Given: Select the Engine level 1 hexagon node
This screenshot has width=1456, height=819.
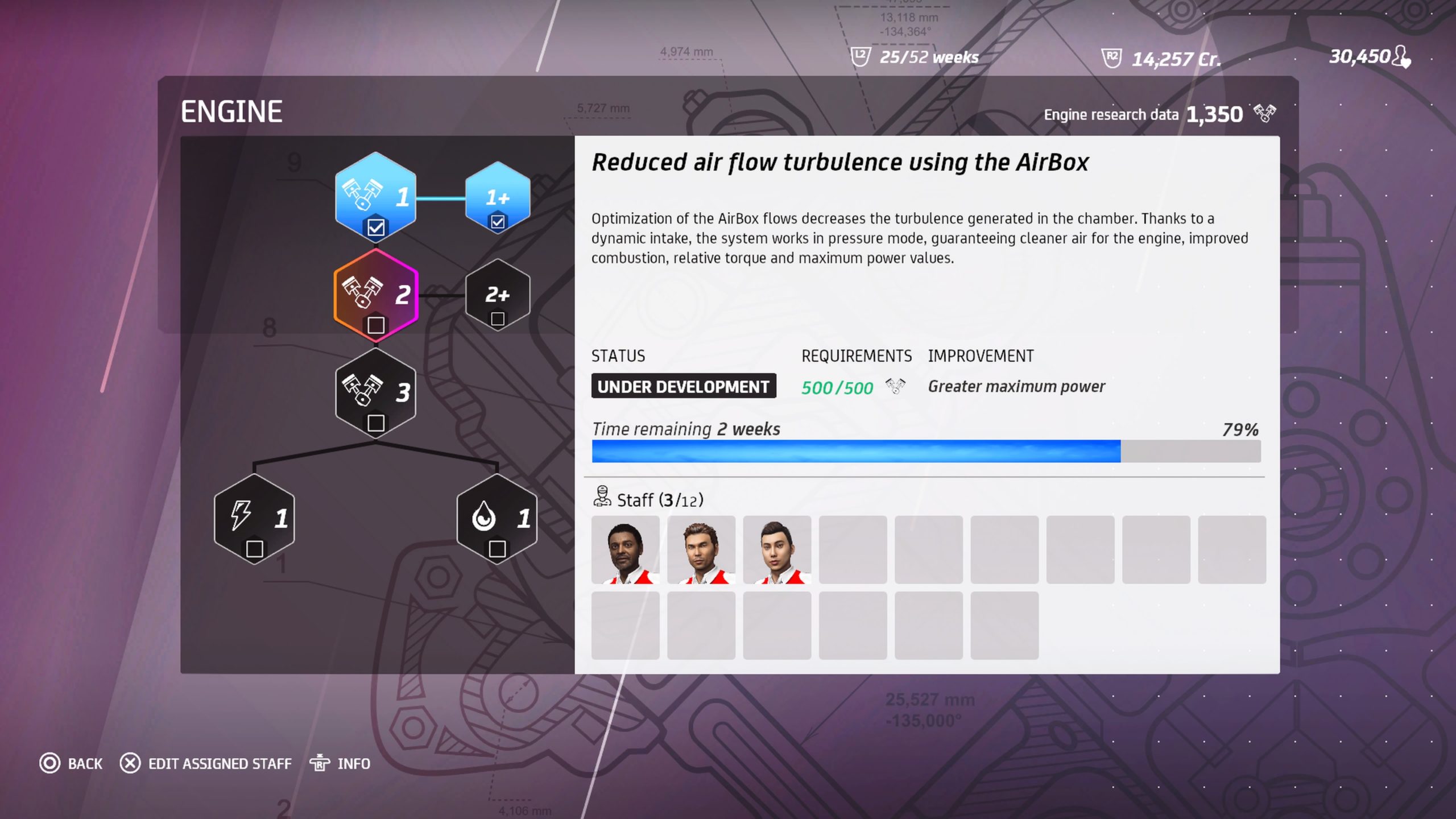Looking at the screenshot, I should [x=375, y=198].
